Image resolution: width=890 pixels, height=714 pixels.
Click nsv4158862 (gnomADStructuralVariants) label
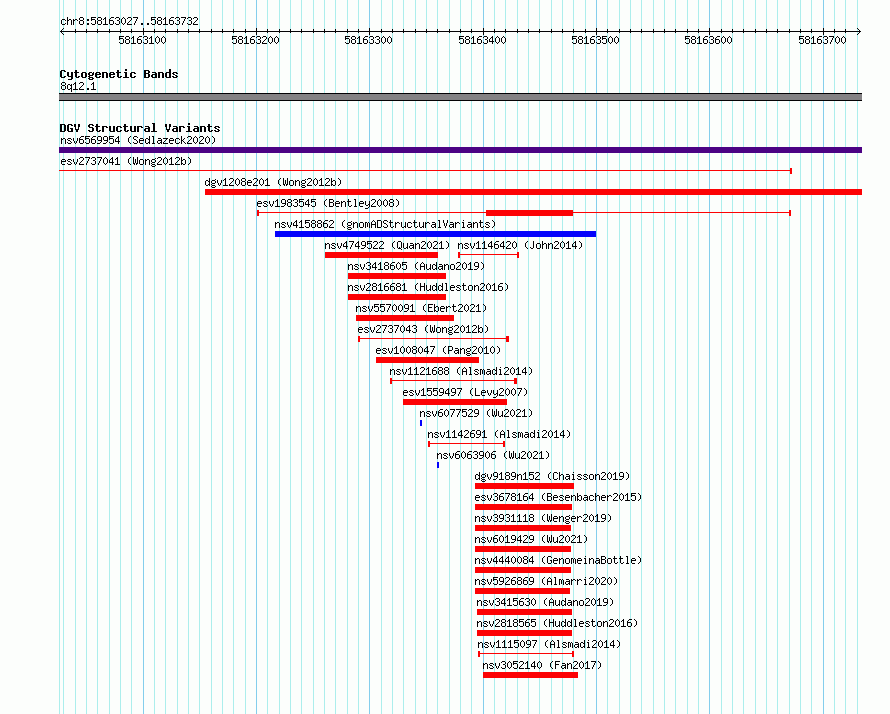coord(385,224)
